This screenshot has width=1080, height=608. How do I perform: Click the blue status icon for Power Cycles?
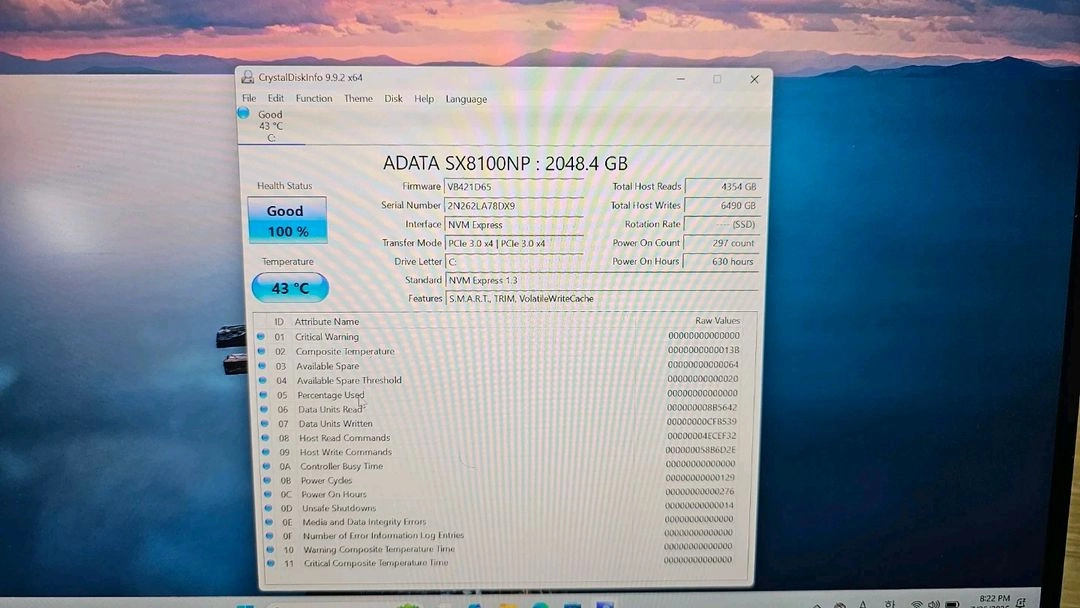267,480
